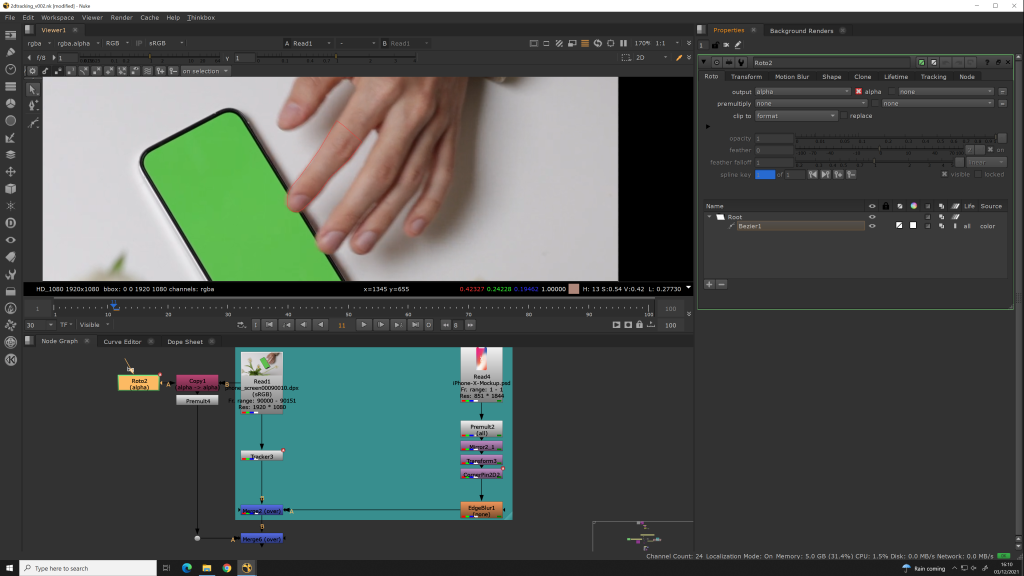The image size is (1024, 576).
Task: Open the Thinkbox menu
Action: click(x=200, y=18)
